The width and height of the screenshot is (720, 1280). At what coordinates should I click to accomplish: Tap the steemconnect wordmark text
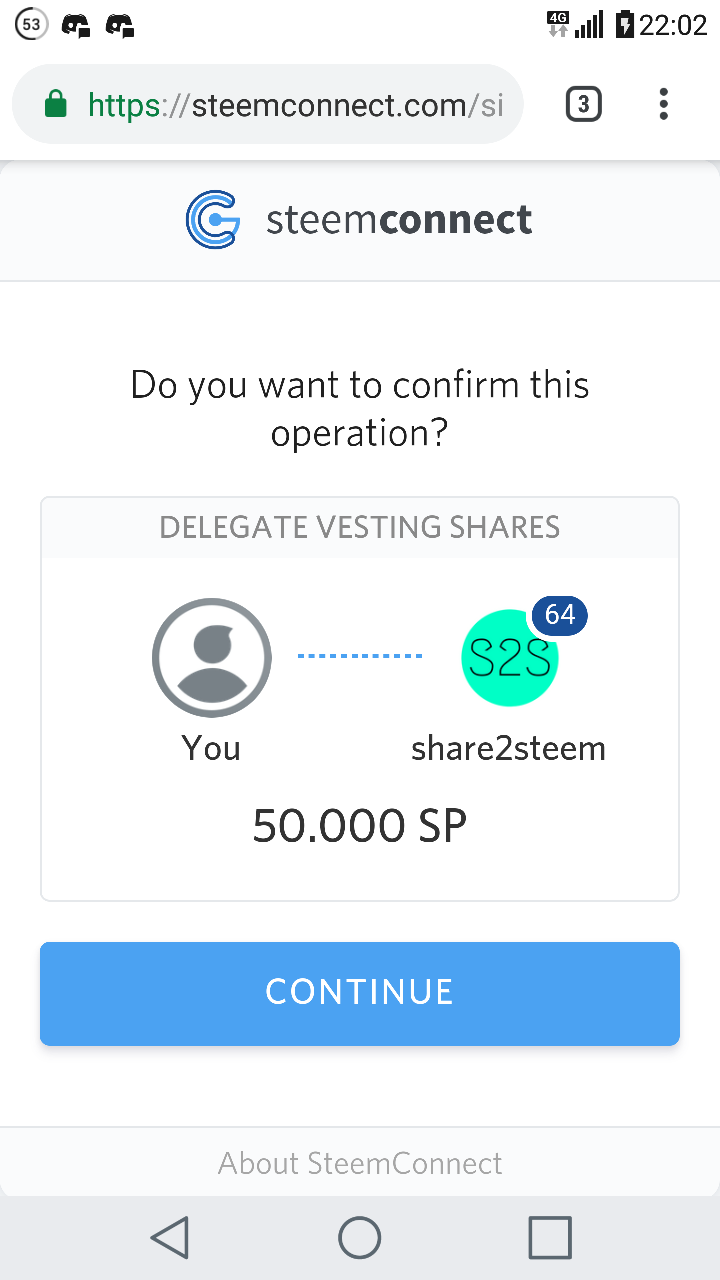tap(399, 220)
